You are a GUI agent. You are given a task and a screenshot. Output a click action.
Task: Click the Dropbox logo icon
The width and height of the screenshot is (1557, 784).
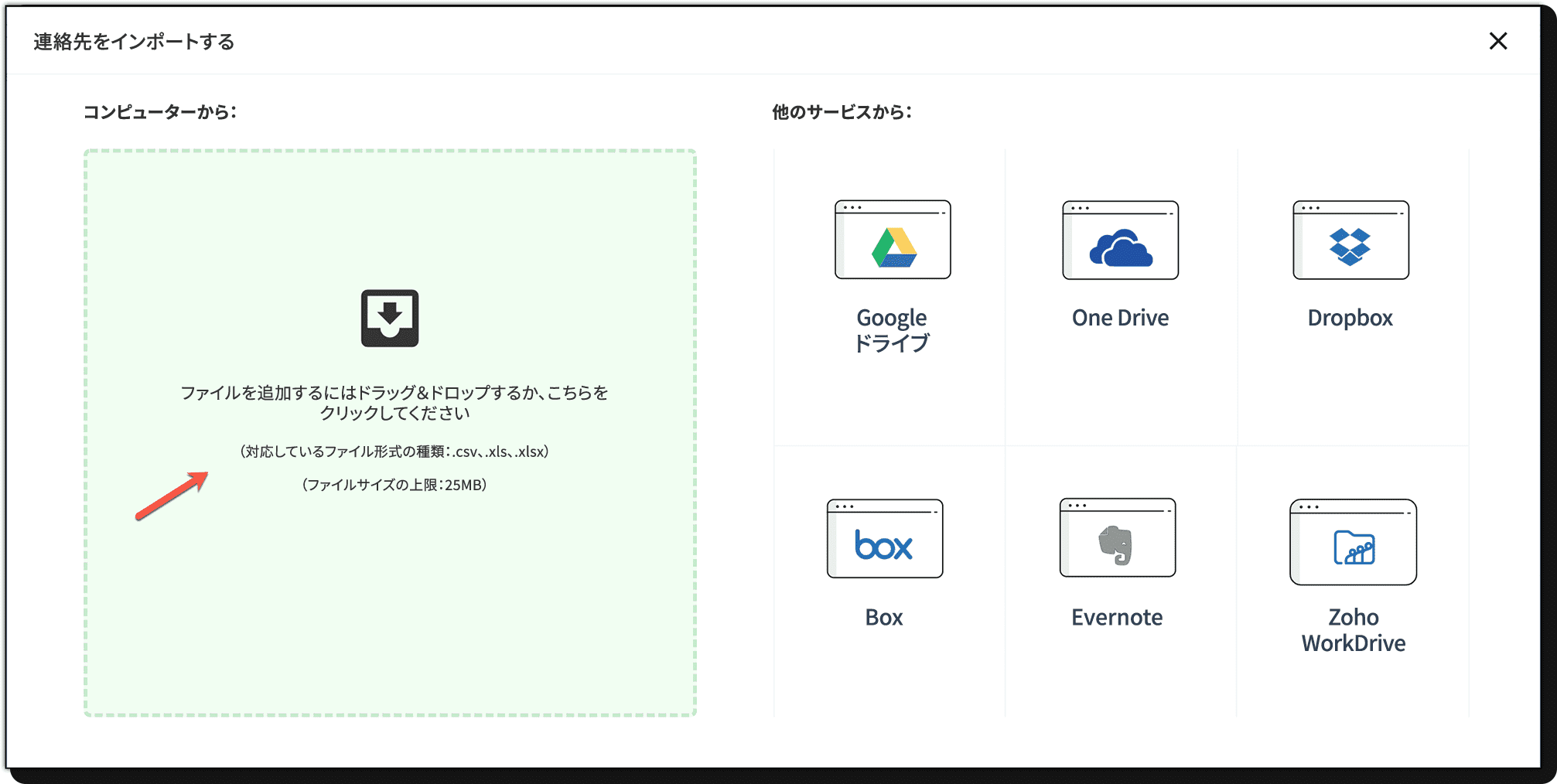(1350, 247)
